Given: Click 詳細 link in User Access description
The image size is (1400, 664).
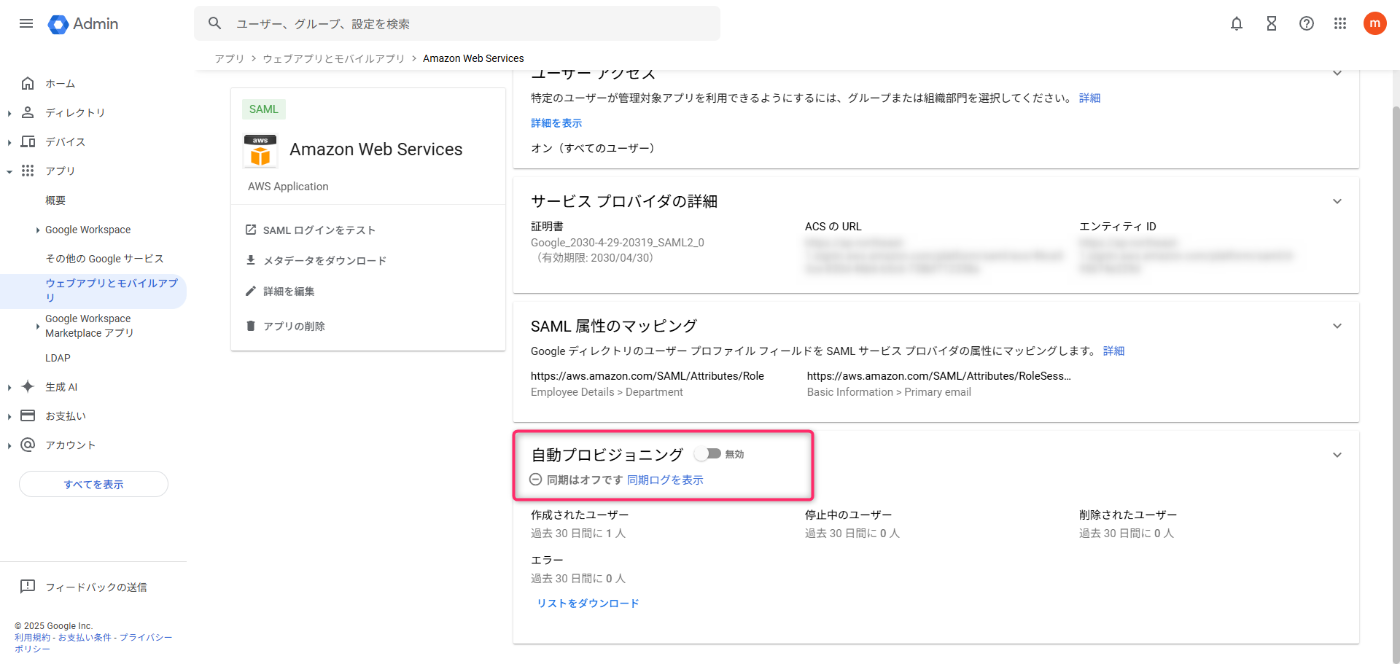Looking at the screenshot, I should 1090,98.
